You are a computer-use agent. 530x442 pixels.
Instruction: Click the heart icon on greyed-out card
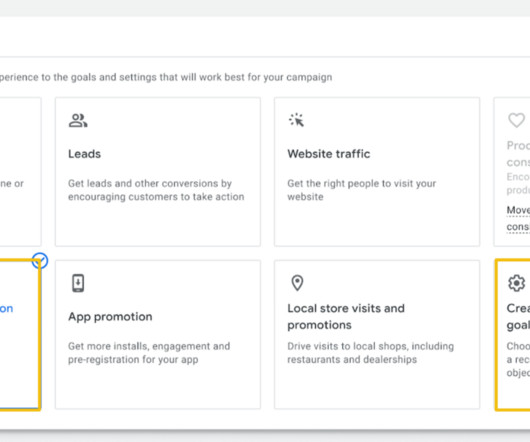point(516,120)
